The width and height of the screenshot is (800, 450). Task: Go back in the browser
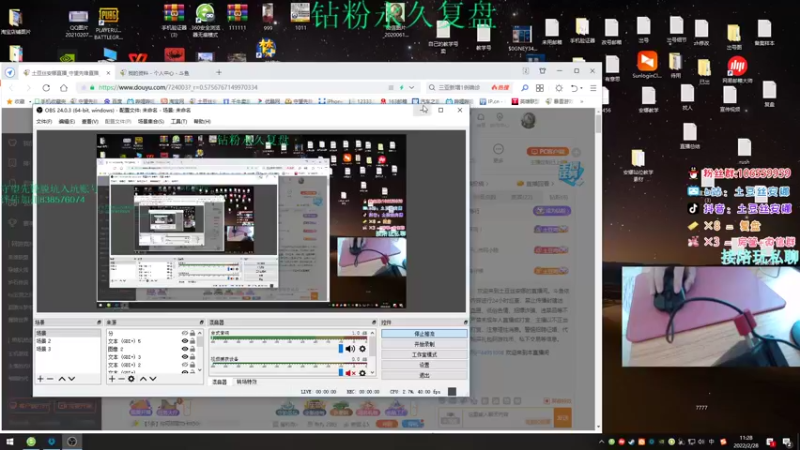point(11,88)
